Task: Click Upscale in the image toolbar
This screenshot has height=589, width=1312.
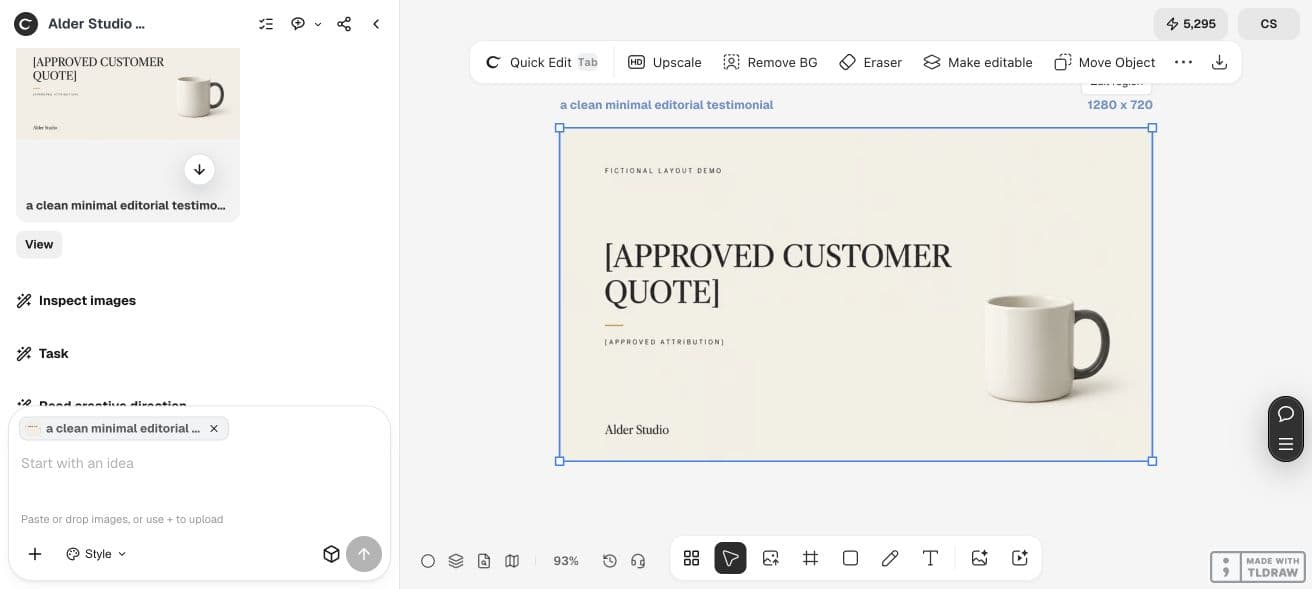Action: pos(665,62)
